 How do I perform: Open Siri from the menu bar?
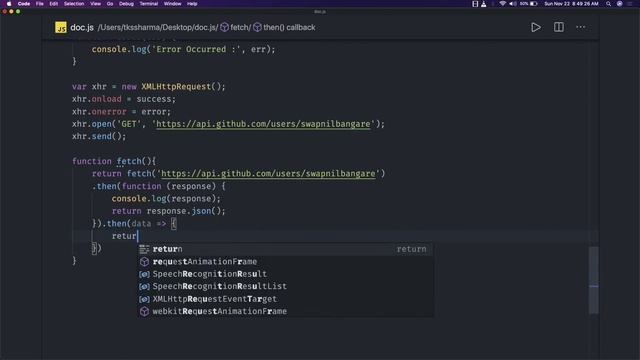620,4
